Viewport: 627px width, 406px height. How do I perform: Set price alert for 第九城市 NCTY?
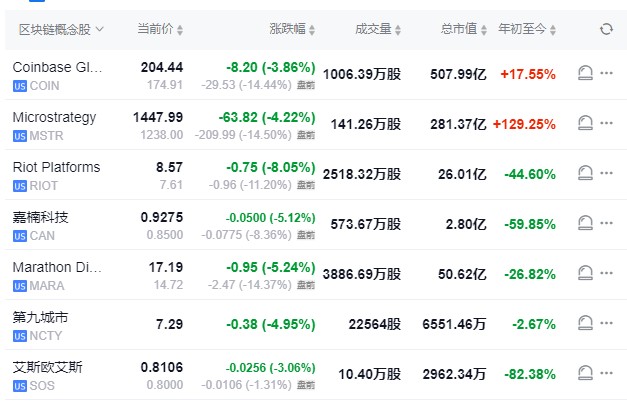coord(585,323)
